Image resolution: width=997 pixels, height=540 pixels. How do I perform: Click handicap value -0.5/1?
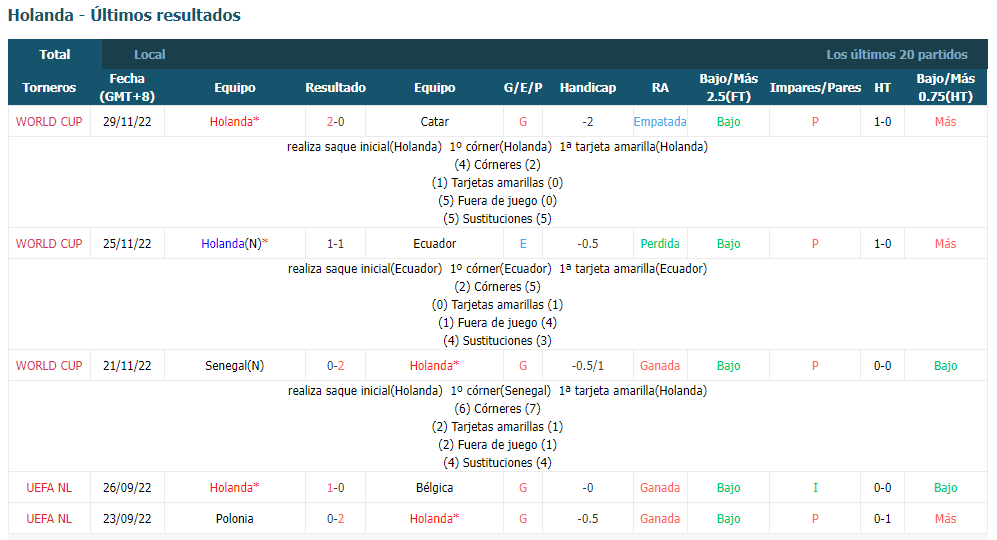pos(588,366)
